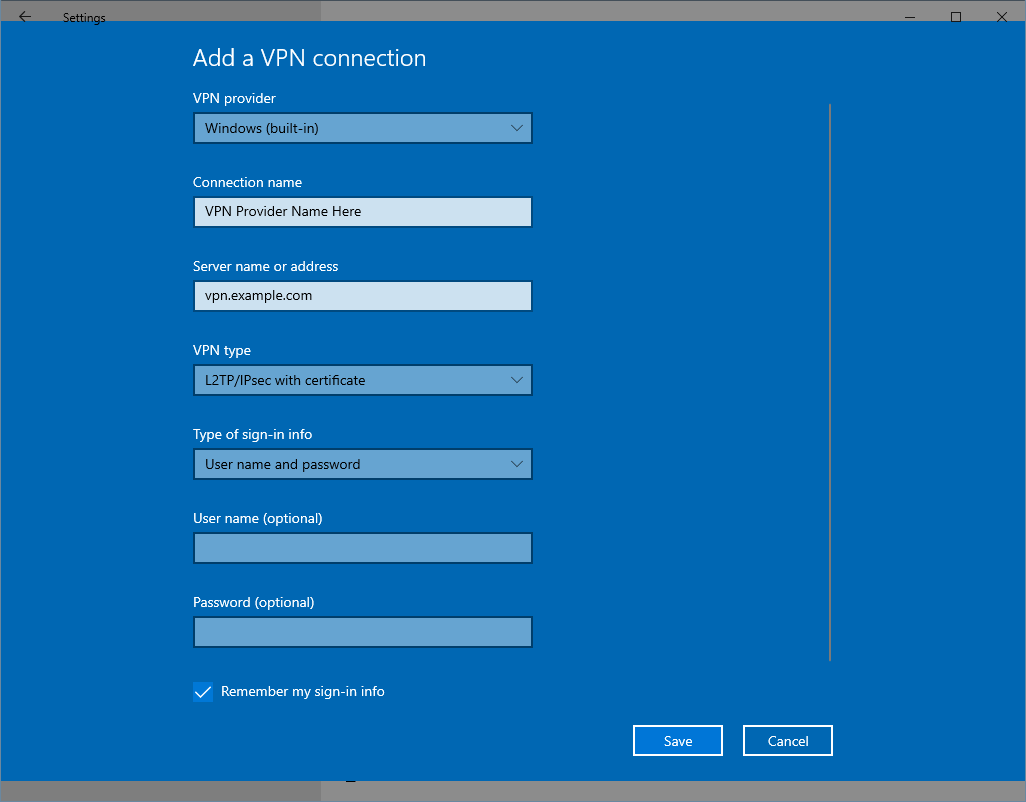The width and height of the screenshot is (1026, 802).
Task: Click the back arrow navigation icon
Action: 24,16
